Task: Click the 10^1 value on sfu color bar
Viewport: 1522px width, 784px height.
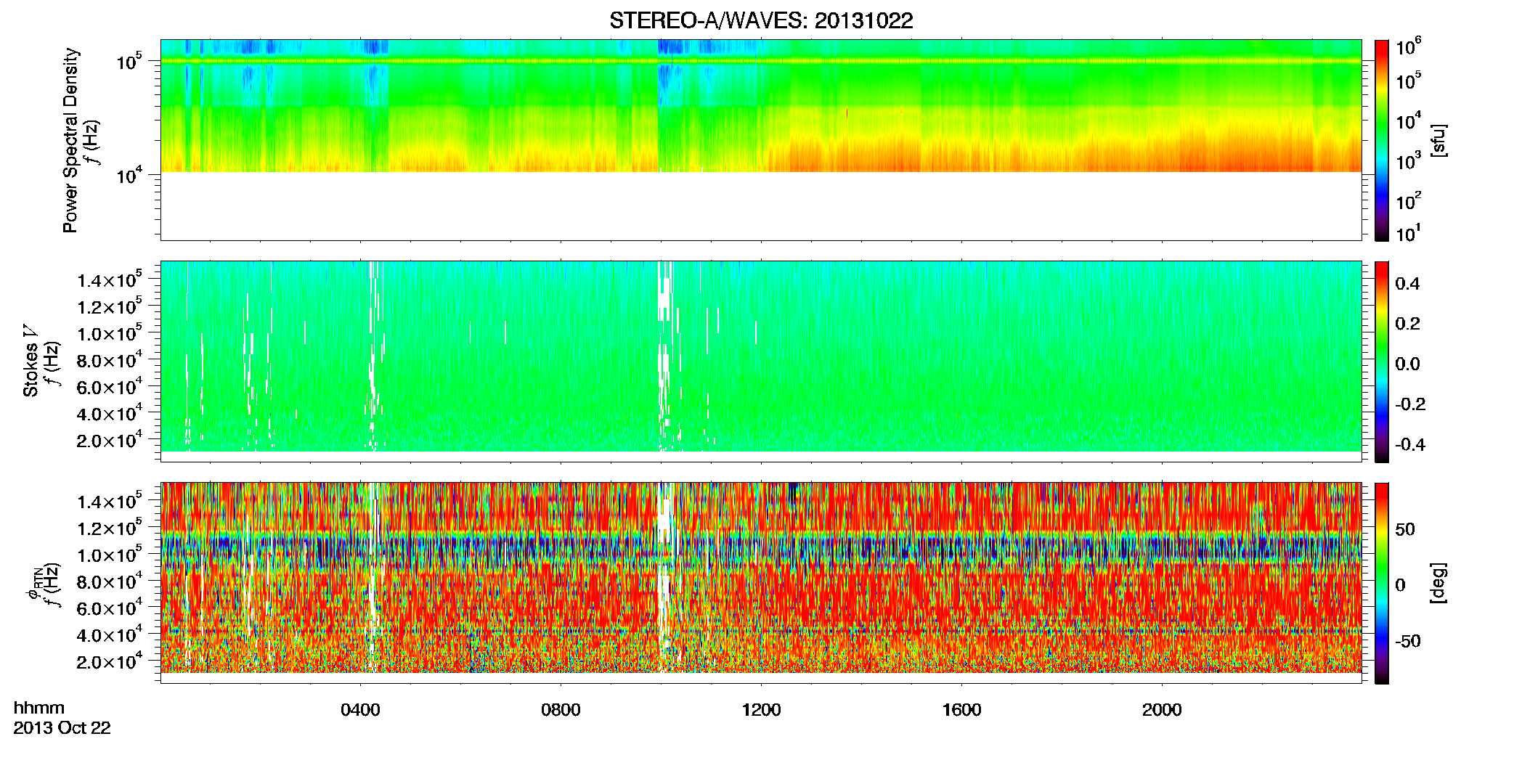Action: tap(1408, 233)
